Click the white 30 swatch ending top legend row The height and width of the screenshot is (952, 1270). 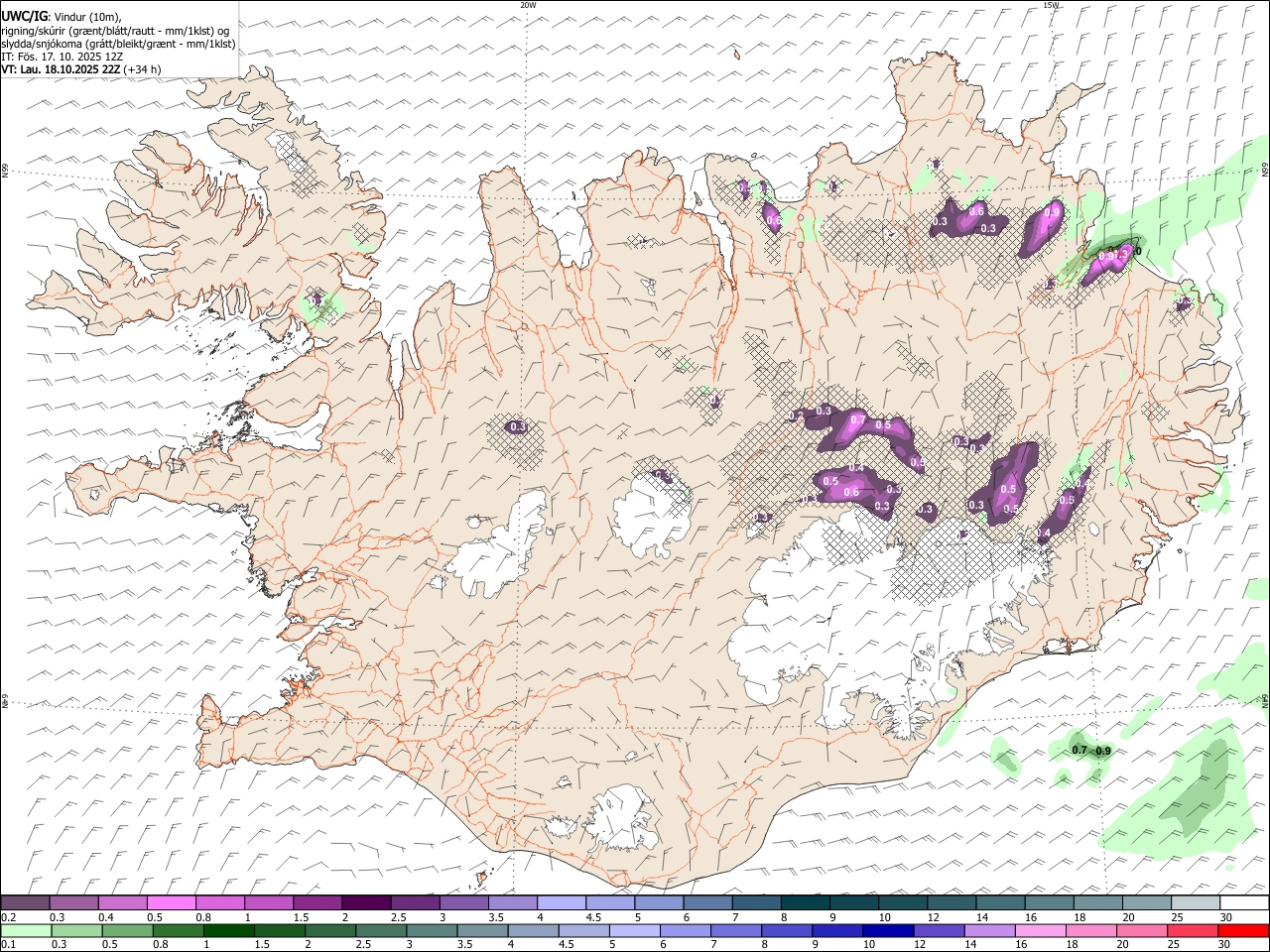(1245, 903)
